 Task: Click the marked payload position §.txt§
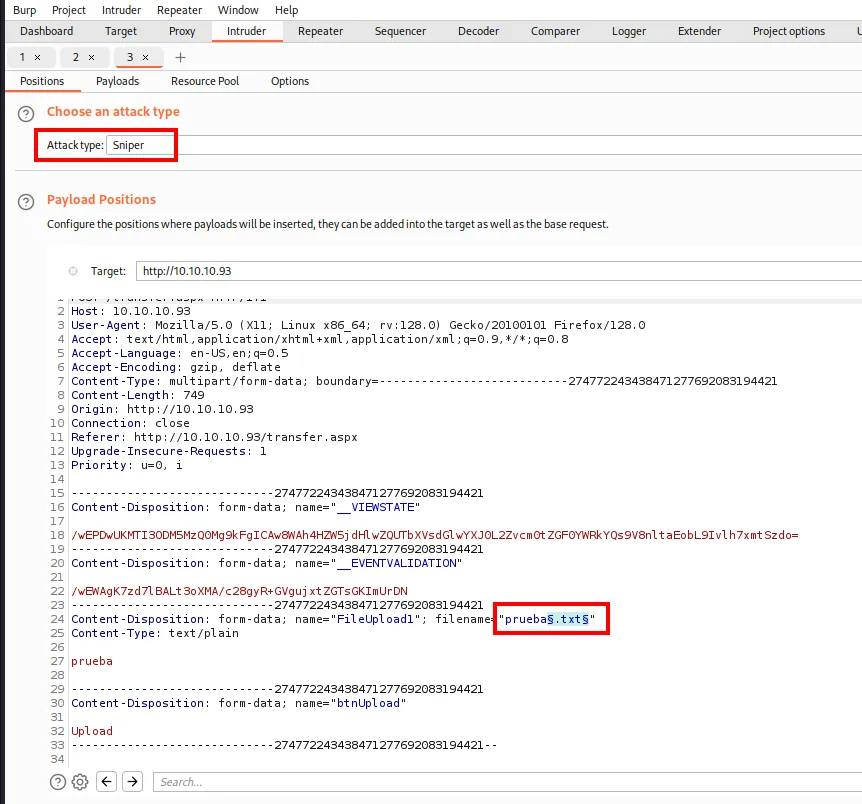point(568,619)
